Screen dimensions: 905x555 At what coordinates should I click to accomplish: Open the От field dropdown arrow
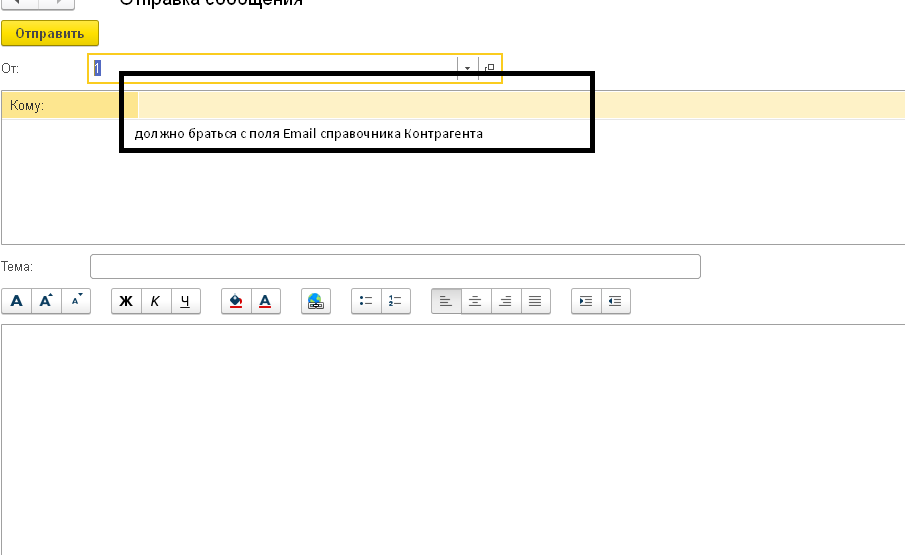tap(467, 68)
